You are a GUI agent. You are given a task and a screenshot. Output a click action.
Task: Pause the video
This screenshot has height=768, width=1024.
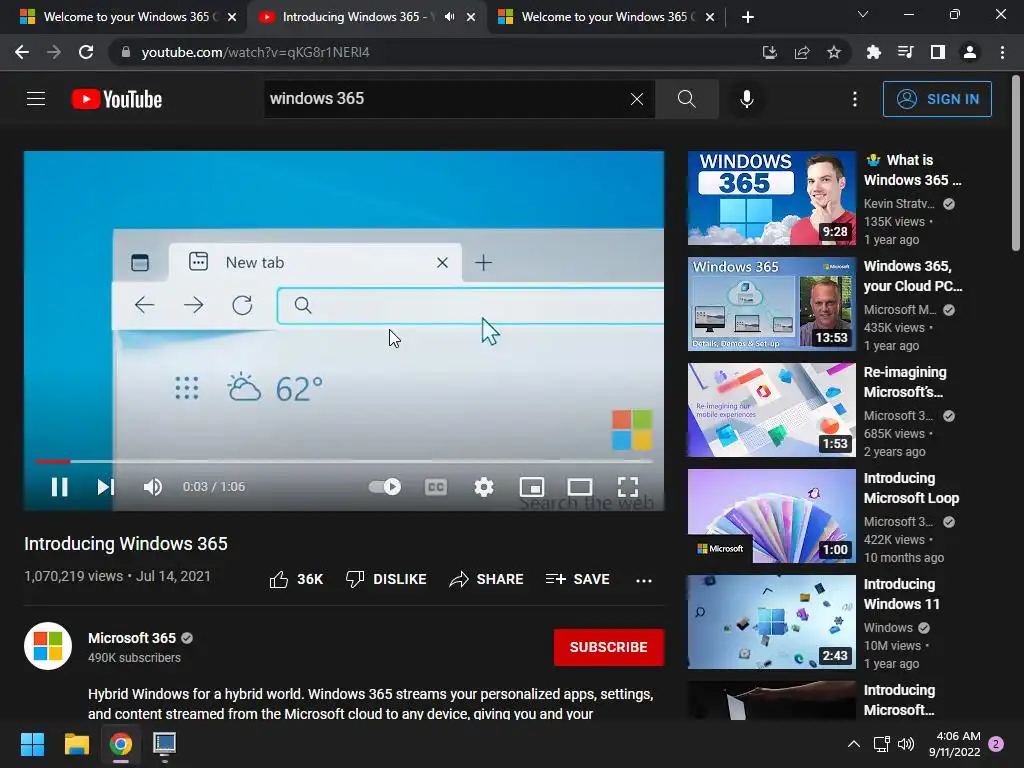[x=59, y=487]
